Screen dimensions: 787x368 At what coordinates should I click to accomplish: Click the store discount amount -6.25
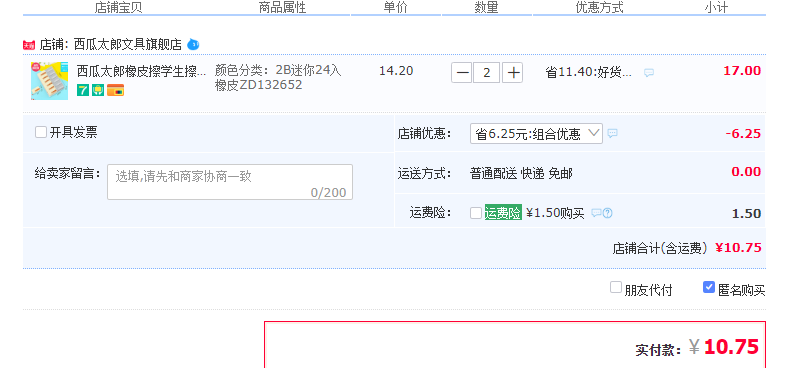click(743, 134)
